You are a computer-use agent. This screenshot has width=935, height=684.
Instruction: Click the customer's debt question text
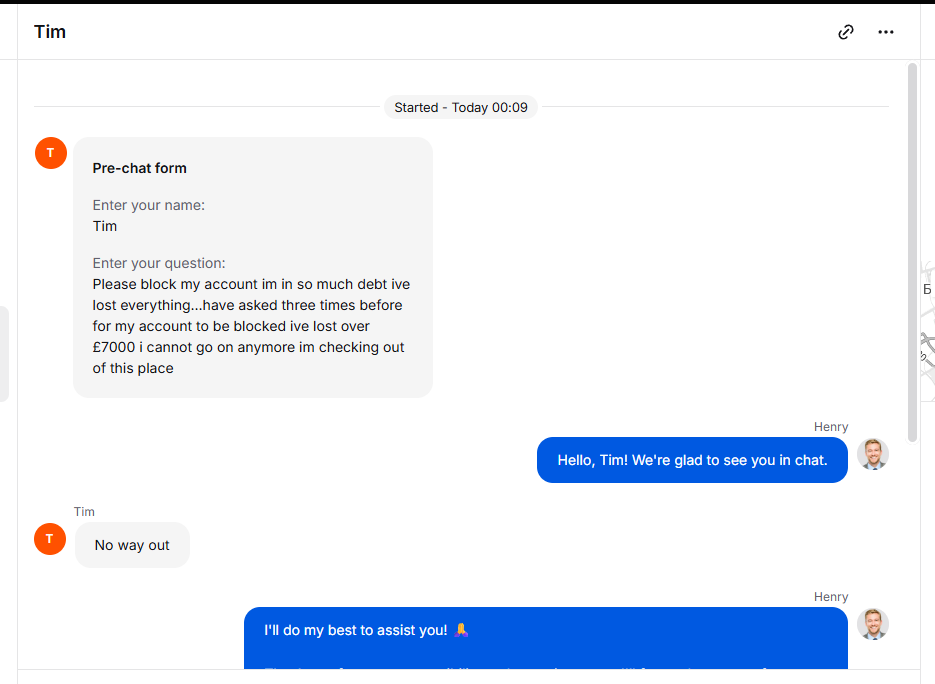tap(251, 326)
